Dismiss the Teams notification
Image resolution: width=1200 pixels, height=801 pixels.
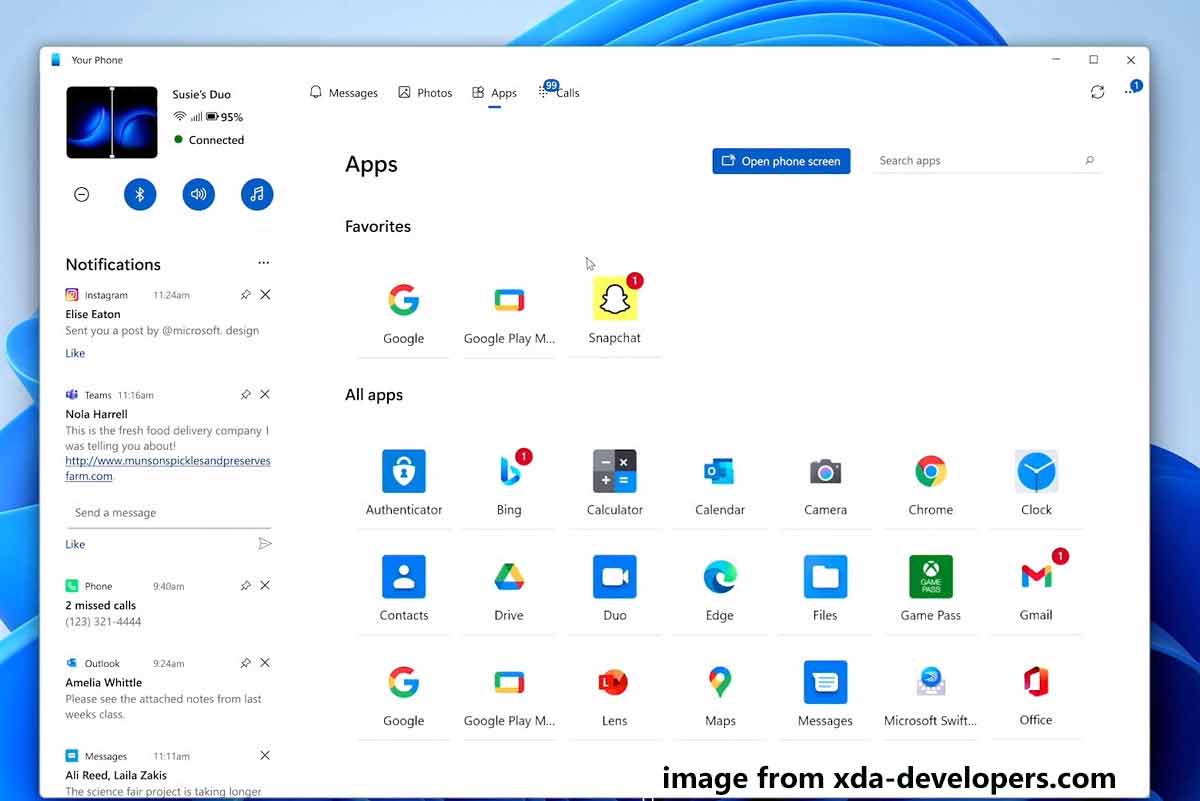[x=265, y=395]
